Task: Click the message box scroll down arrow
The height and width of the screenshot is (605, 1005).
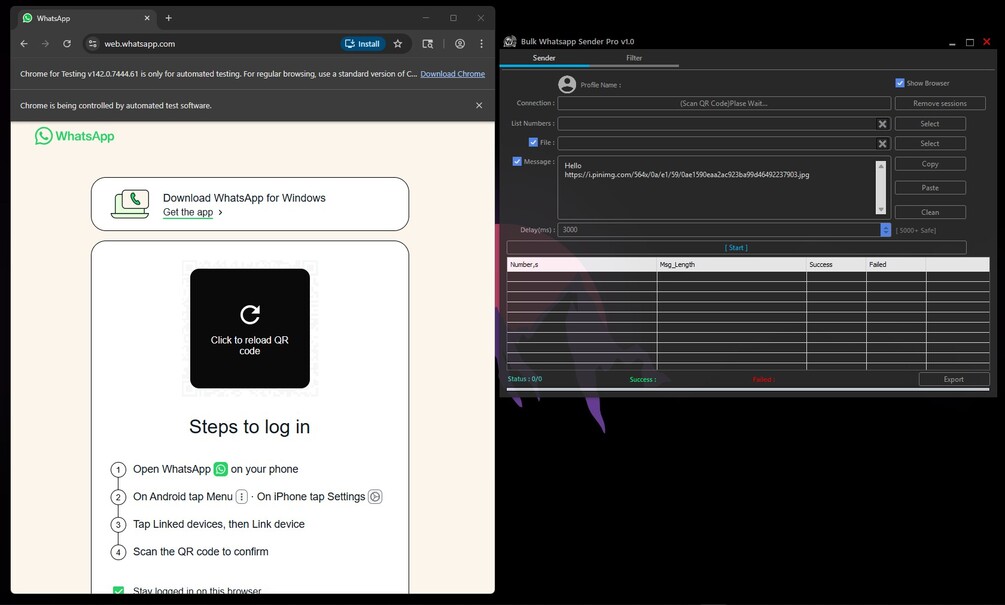Action: click(881, 209)
